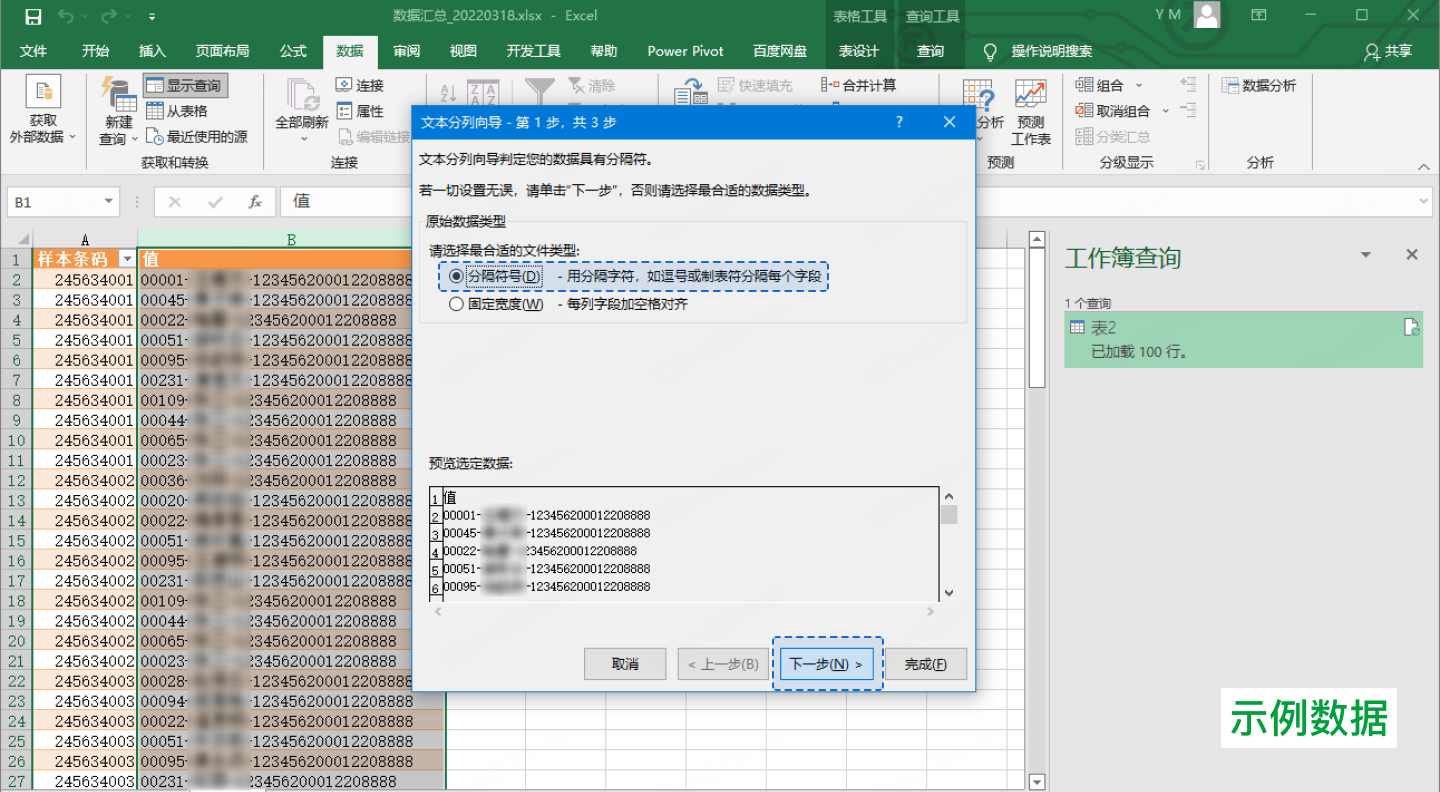
Task: Expand the Name Box dropdown arrow
Action: pos(108,202)
